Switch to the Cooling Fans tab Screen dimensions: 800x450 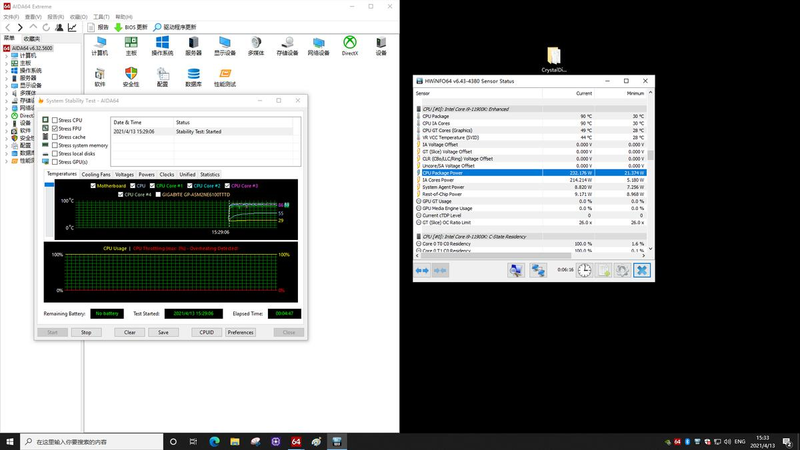tap(96, 174)
